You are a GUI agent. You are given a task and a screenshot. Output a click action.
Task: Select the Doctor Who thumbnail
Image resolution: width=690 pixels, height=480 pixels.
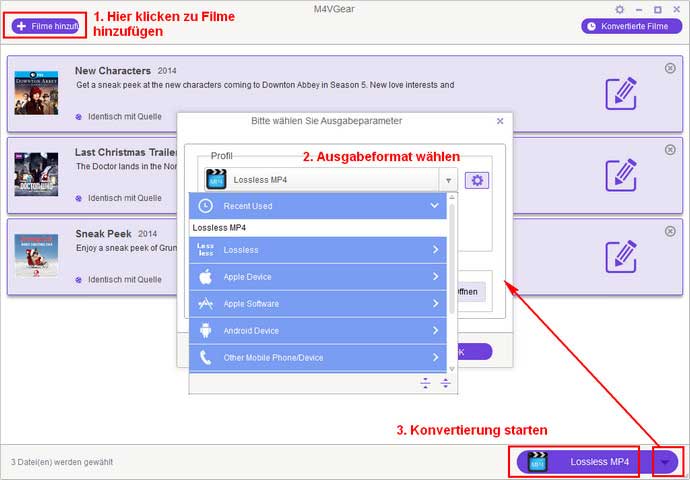point(36,174)
